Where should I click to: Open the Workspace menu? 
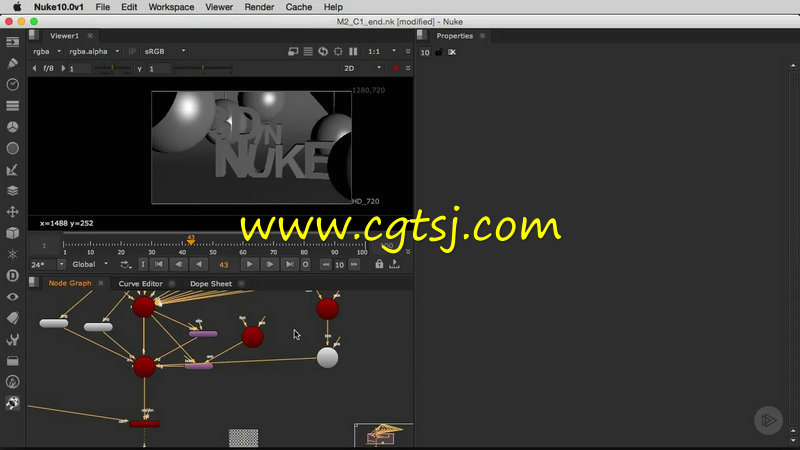pos(171,7)
